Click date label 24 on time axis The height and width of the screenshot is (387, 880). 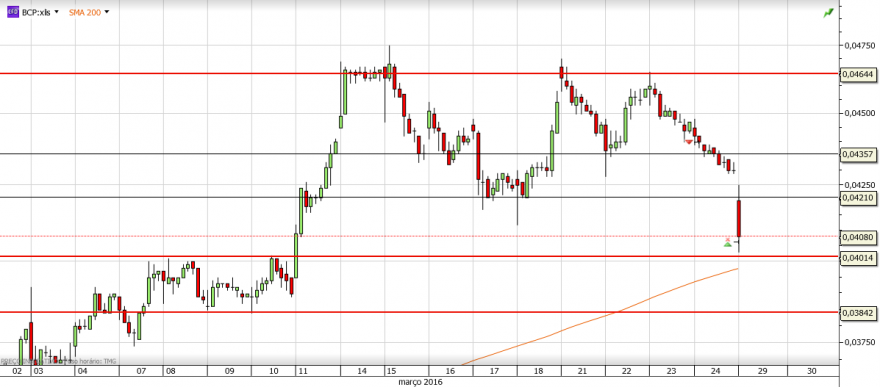pyautogui.click(x=716, y=371)
